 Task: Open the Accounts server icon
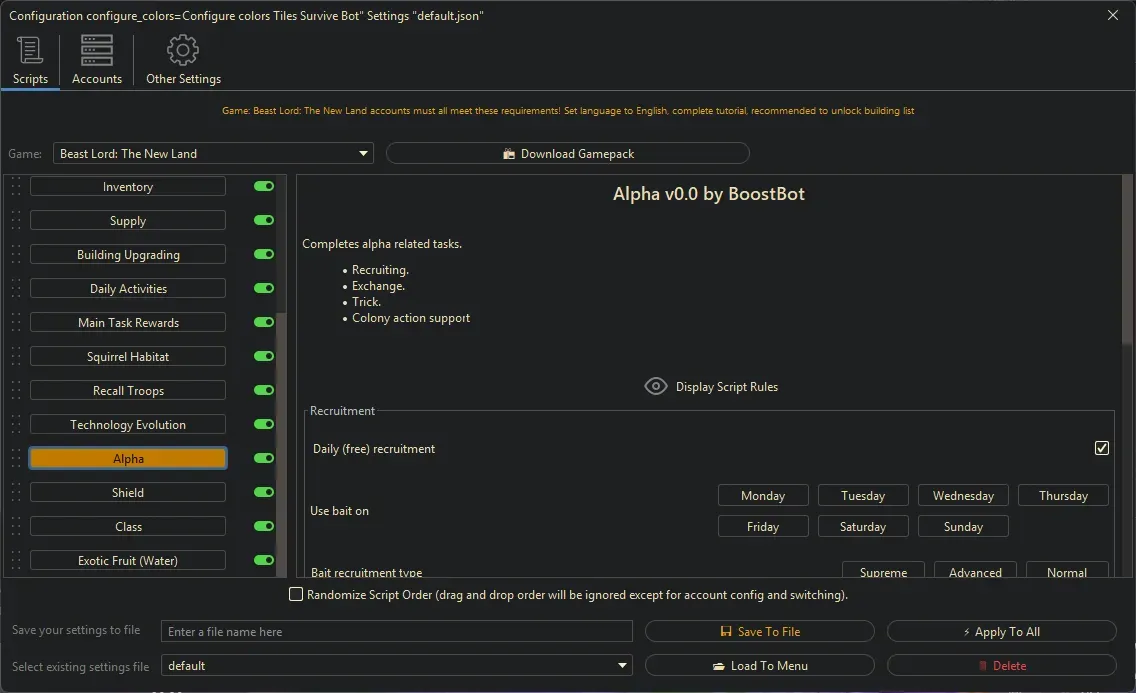click(97, 50)
